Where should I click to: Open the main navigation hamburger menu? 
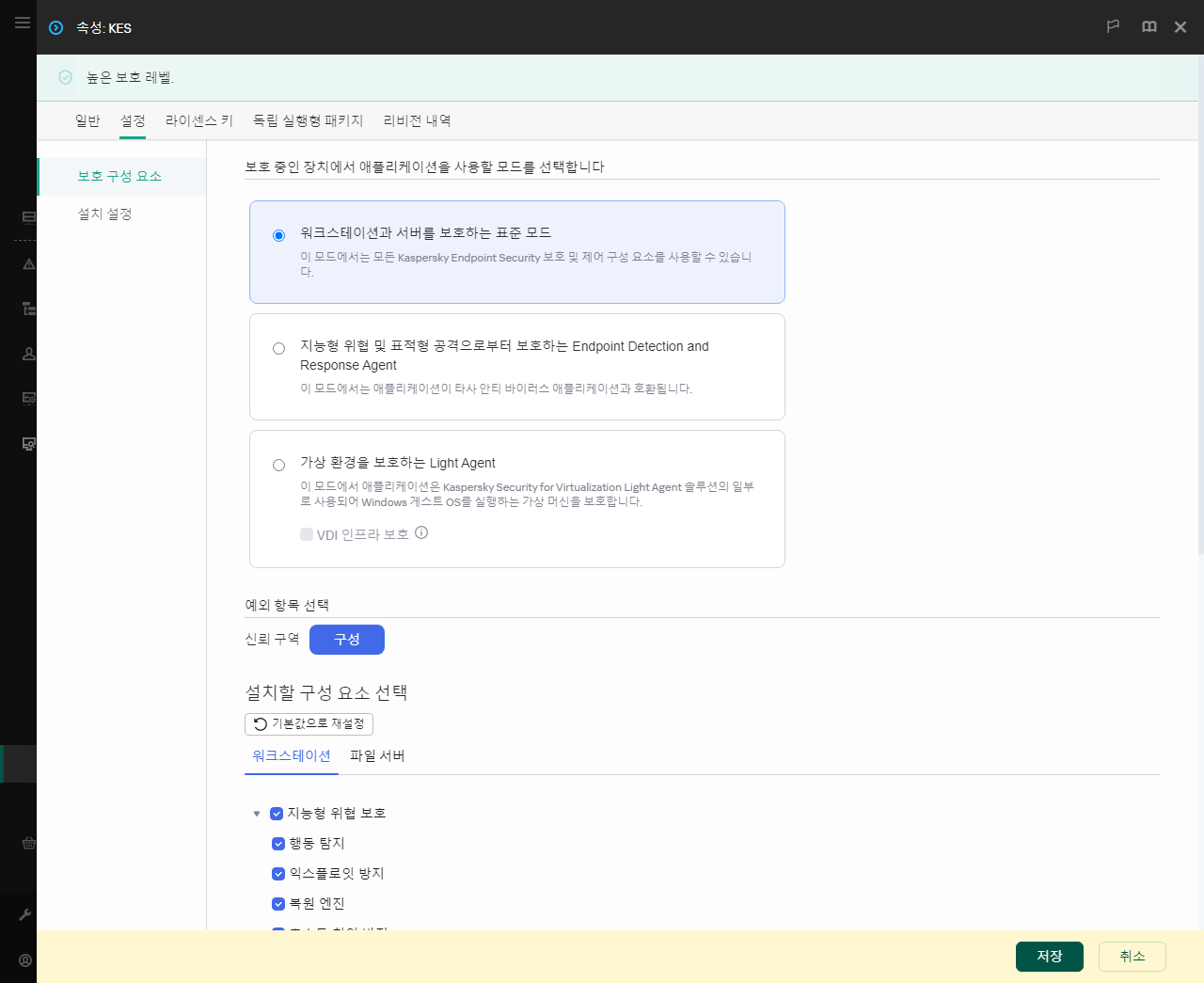click(23, 23)
